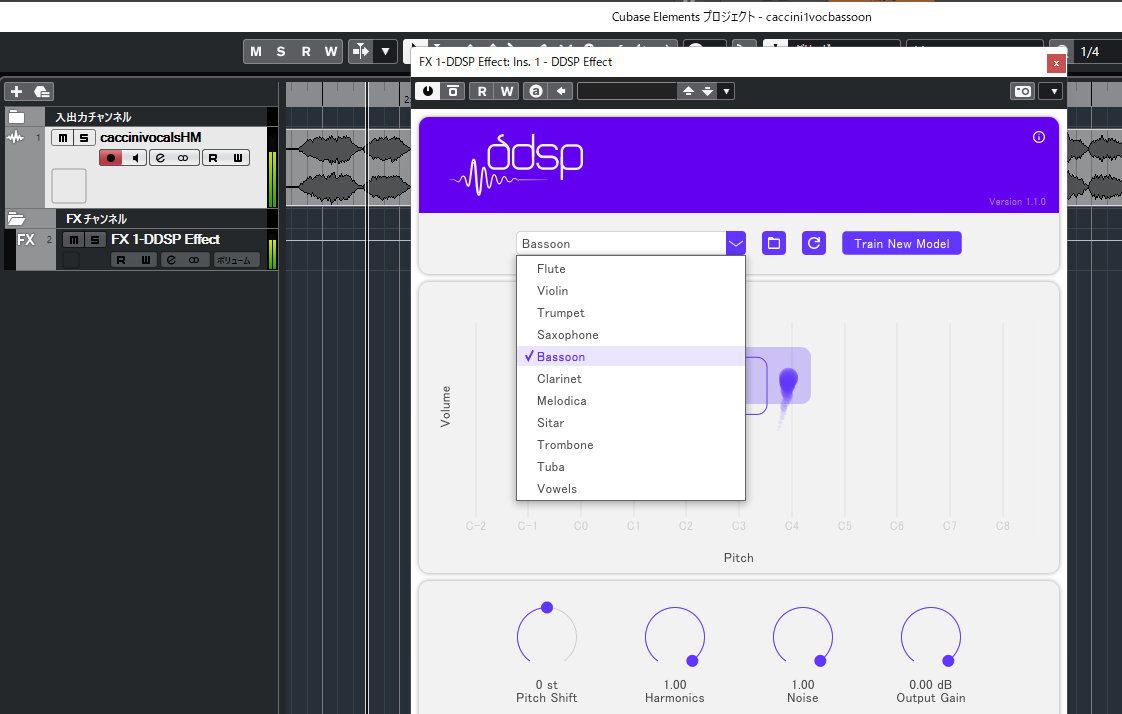Open the dropdown at plugin window top right
Viewport: 1122px width, 714px height.
(x=1051, y=90)
